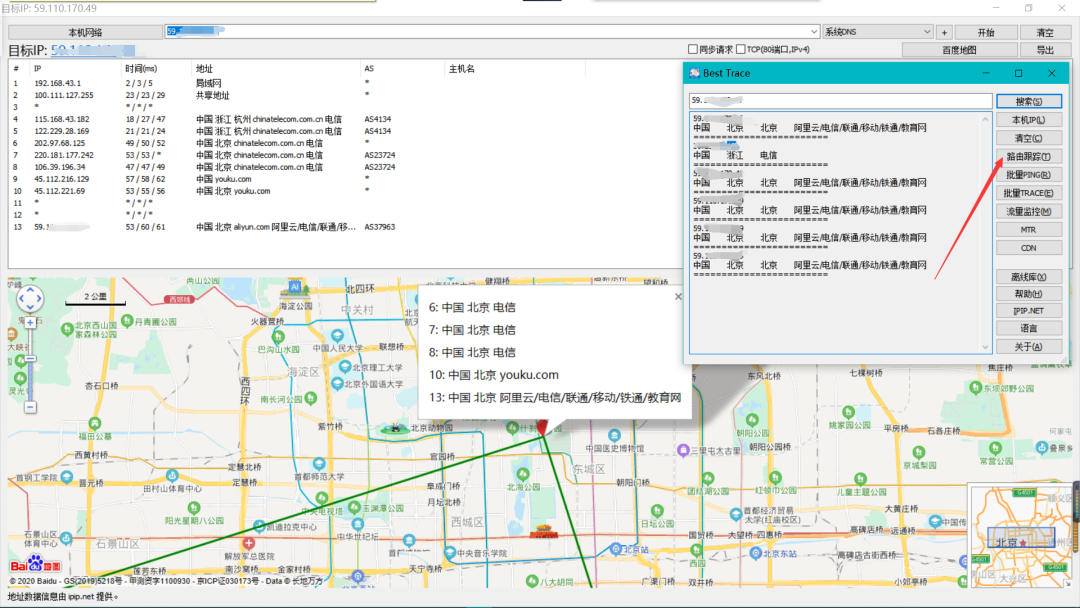Screen dimensions: 1080x608
Task: Switch to 百度地图 map button
Action: [959, 50]
